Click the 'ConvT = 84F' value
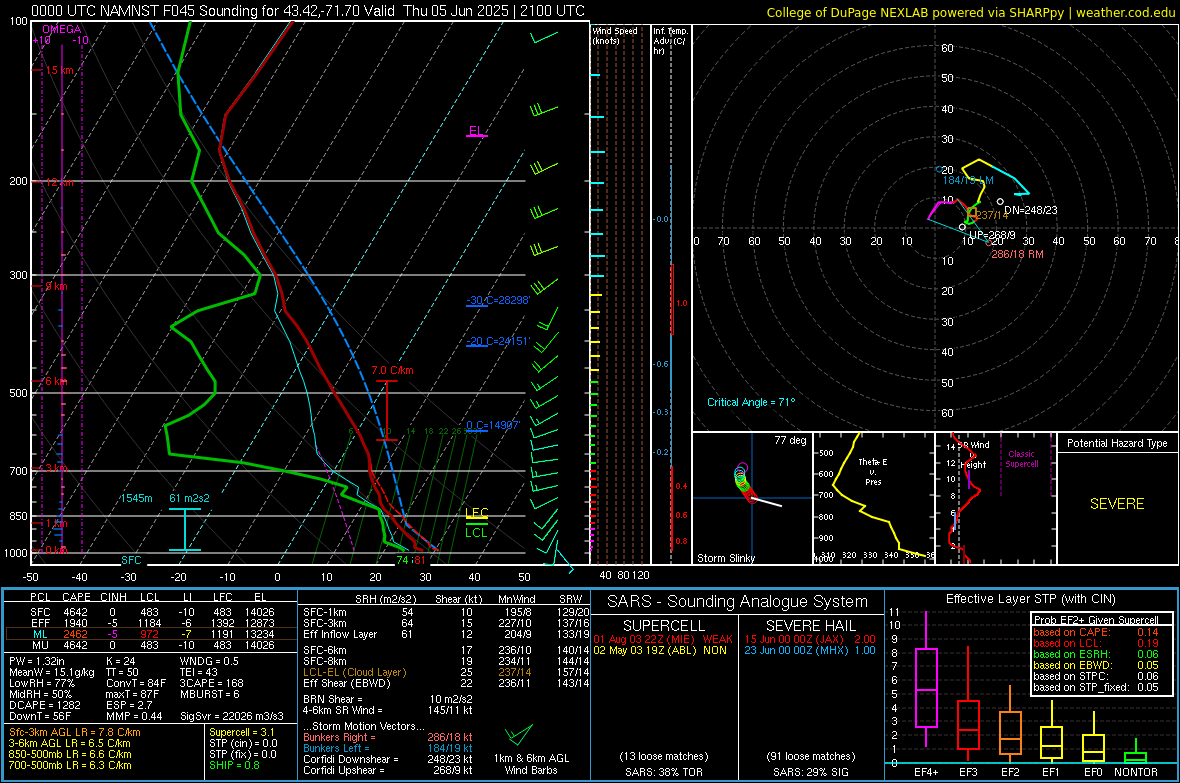The height and width of the screenshot is (783, 1180). (x=136, y=683)
